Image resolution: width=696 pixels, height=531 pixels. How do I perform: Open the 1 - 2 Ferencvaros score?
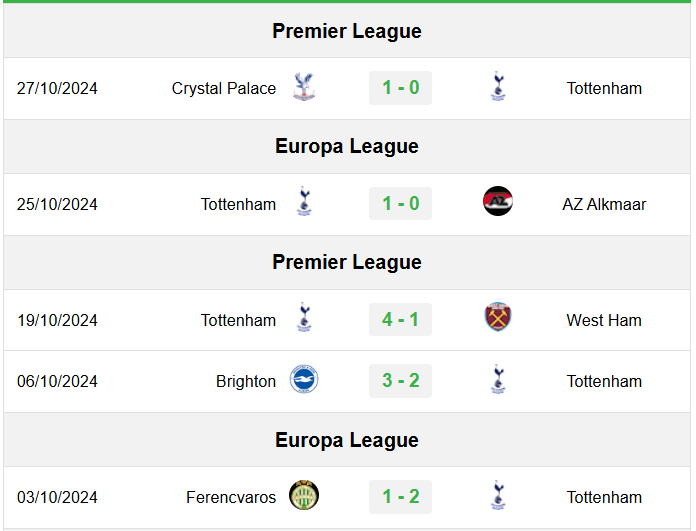pyautogui.click(x=400, y=497)
